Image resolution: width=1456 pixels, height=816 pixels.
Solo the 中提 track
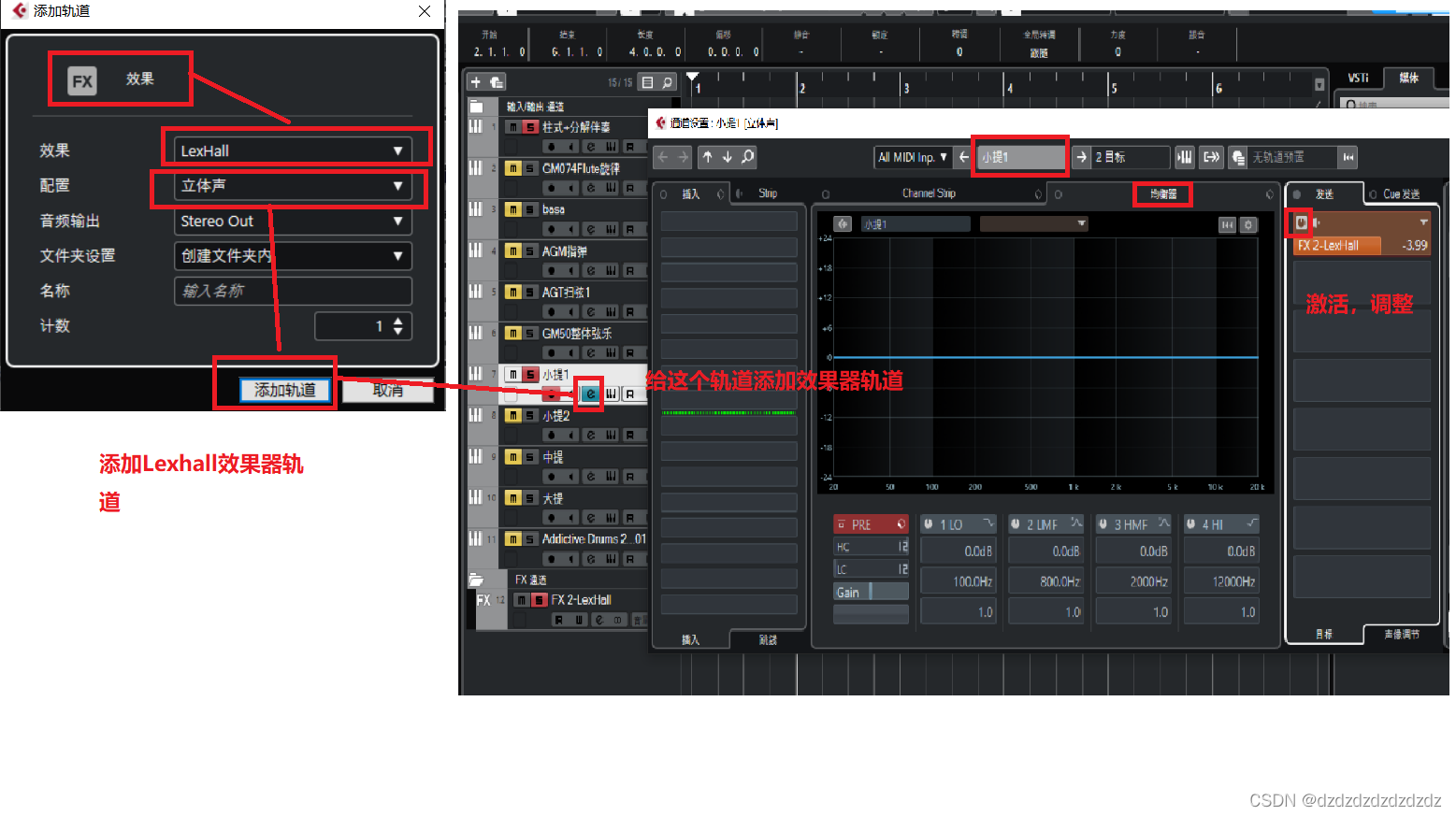coord(530,457)
